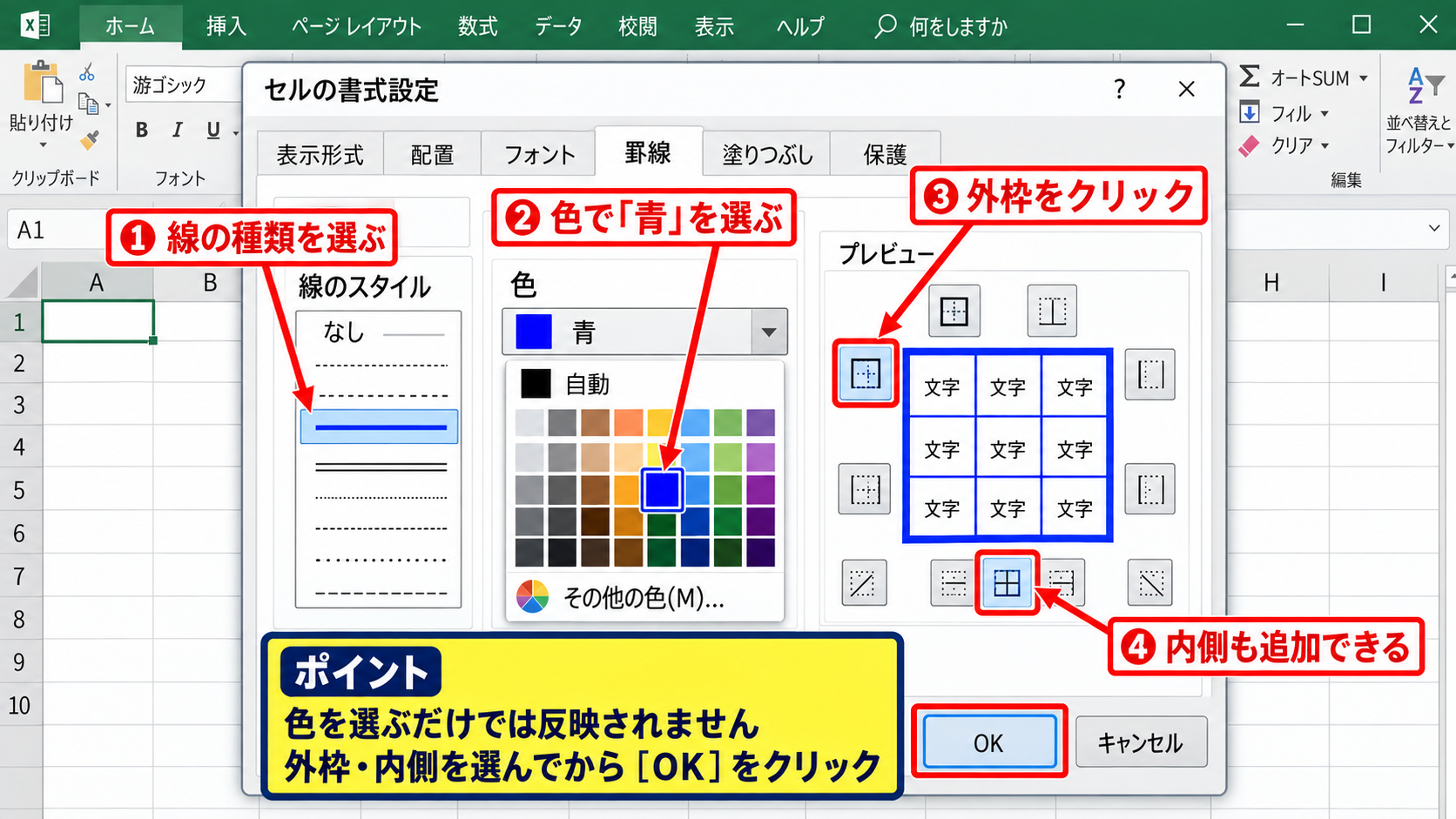1456x819 pixels.
Task: Click the Cut scissors icon
Action: [87, 72]
